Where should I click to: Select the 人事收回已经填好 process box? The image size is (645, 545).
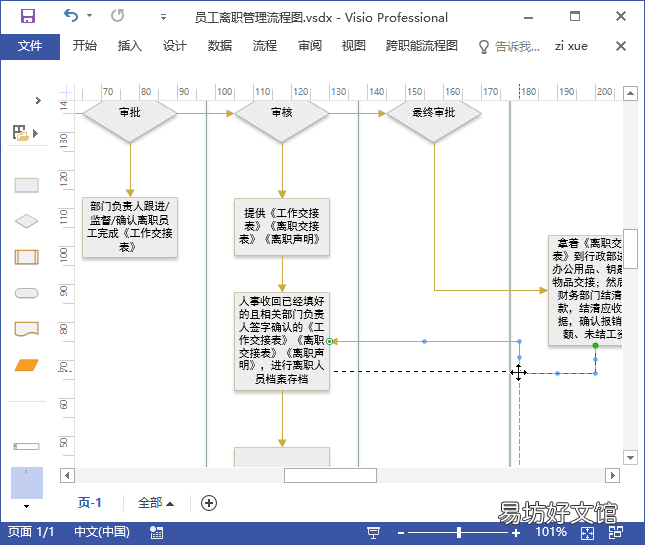[x=282, y=341]
